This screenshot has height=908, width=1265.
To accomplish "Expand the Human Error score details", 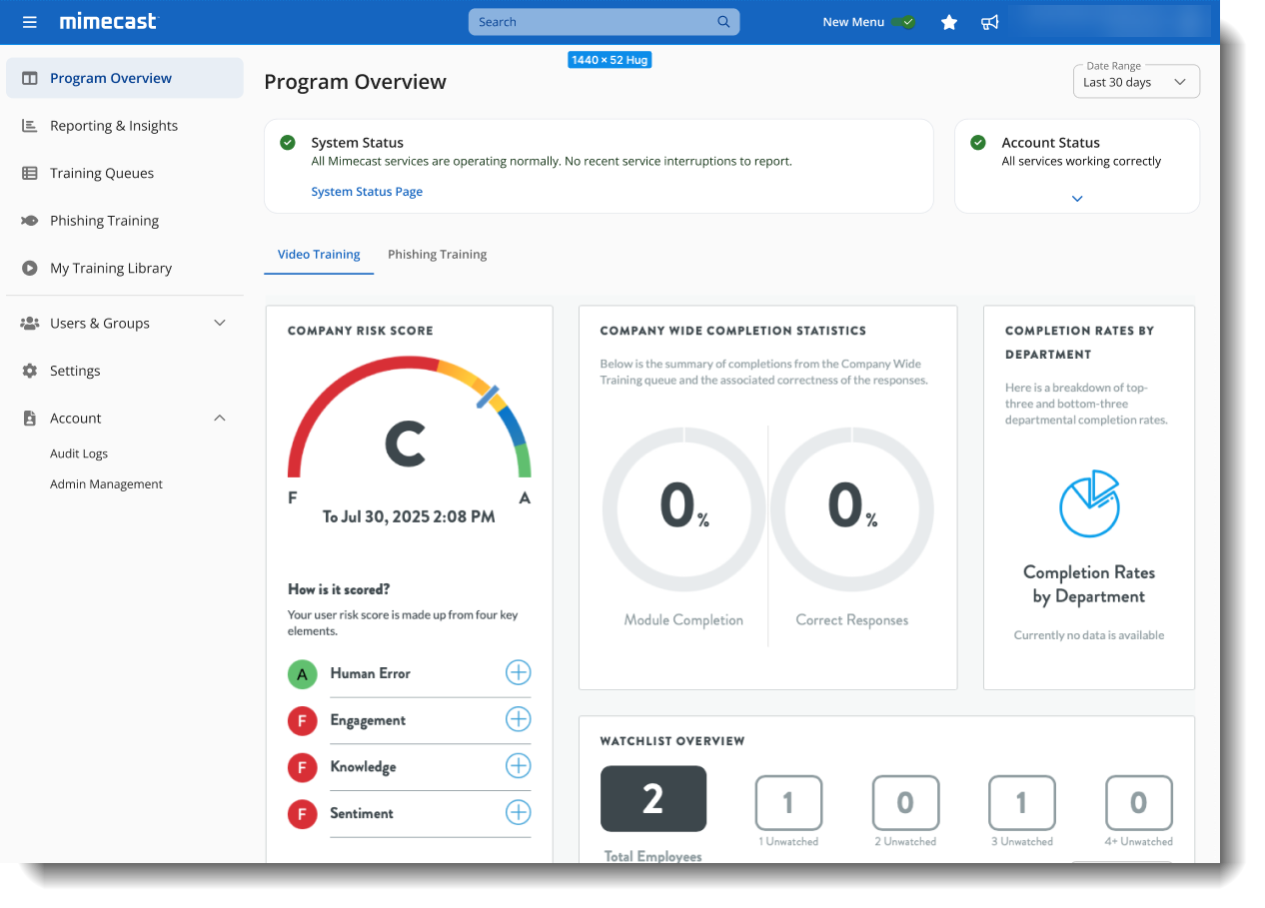I will click(x=518, y=673).
